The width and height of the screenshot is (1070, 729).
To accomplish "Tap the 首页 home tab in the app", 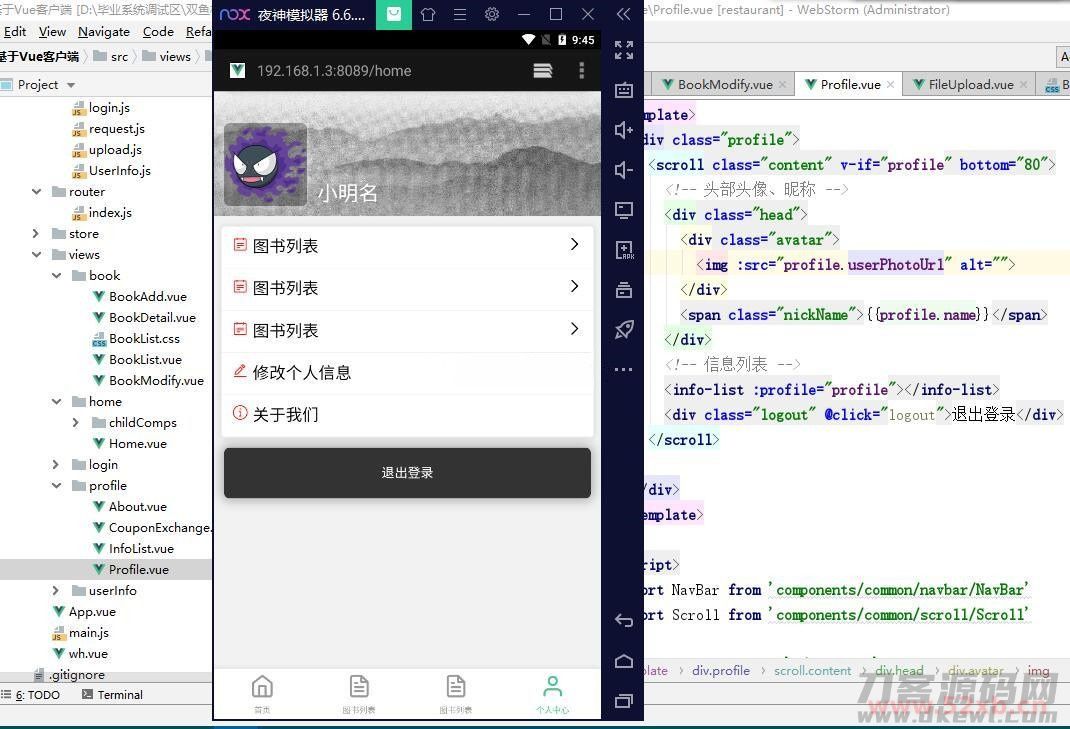I will coord(262,692).
